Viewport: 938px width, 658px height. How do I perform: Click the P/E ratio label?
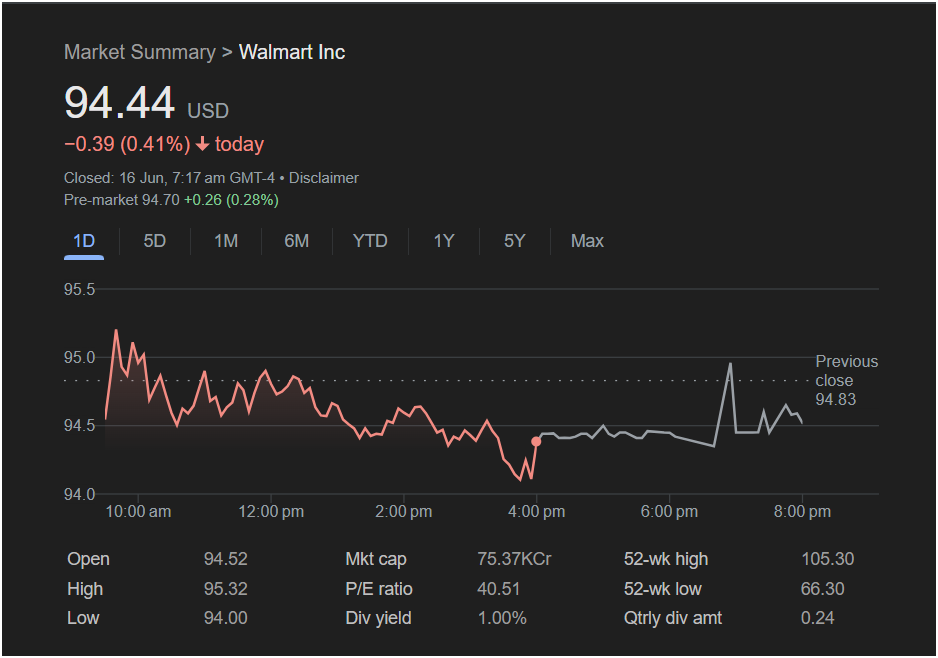[x=379, y=589]
